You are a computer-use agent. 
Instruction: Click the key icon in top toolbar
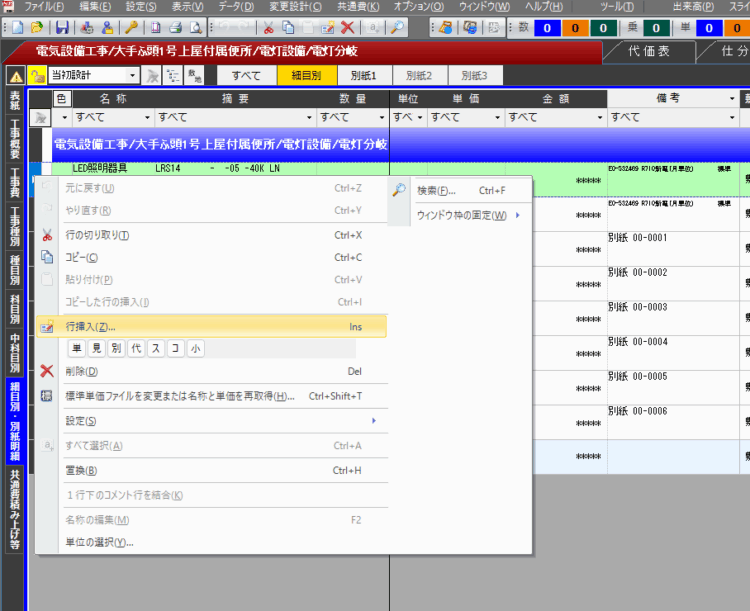pyautogui.click(x=131, y=28)
